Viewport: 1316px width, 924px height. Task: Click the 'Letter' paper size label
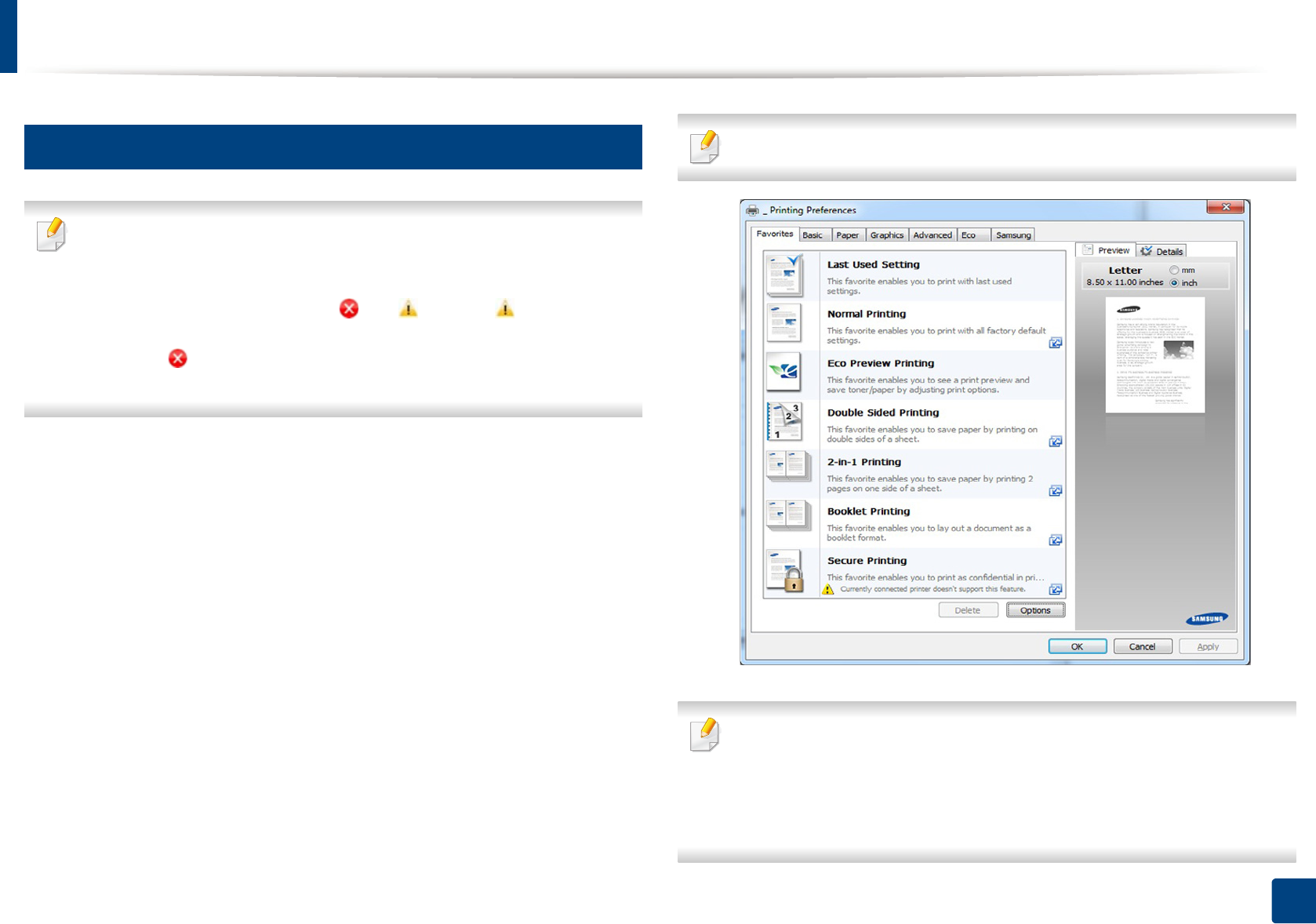(x=1125, y=271)
